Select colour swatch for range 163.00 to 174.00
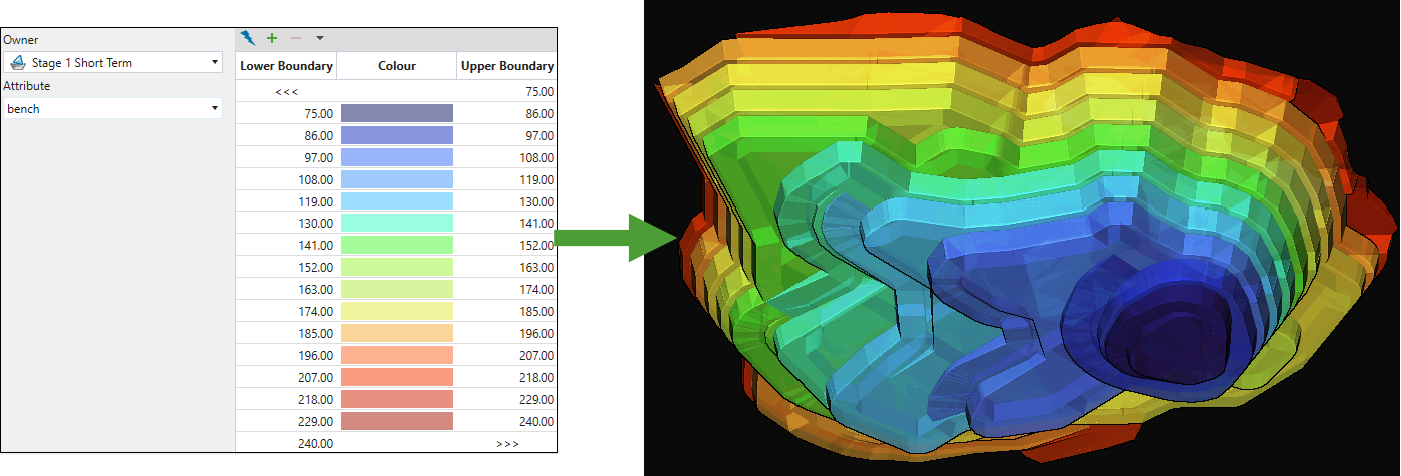Image resolution: width=1401 pixels, height=476 pixels. [x=397, y=289]
